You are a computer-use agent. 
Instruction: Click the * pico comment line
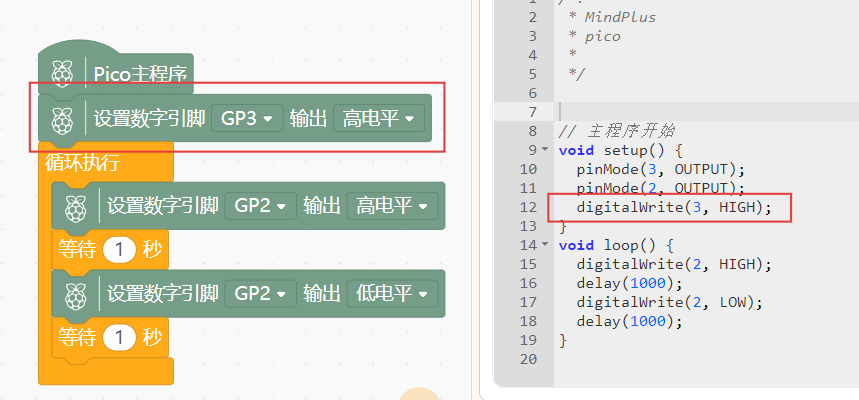[594, 36]
